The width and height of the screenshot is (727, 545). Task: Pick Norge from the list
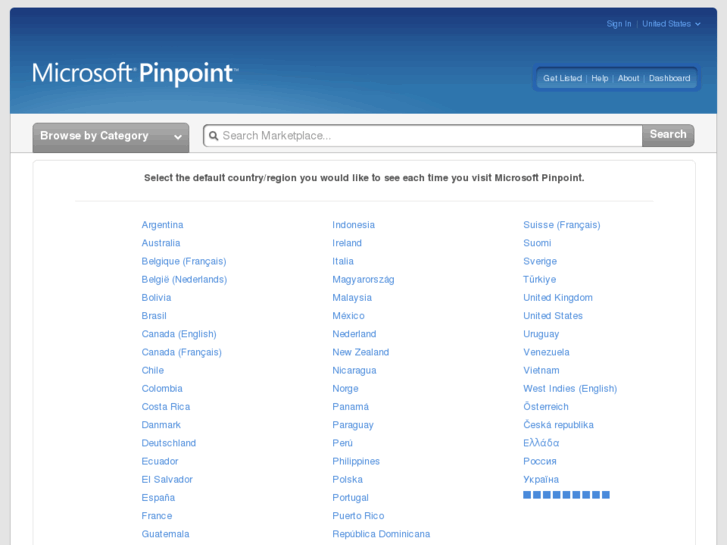(x=345, y=389)
